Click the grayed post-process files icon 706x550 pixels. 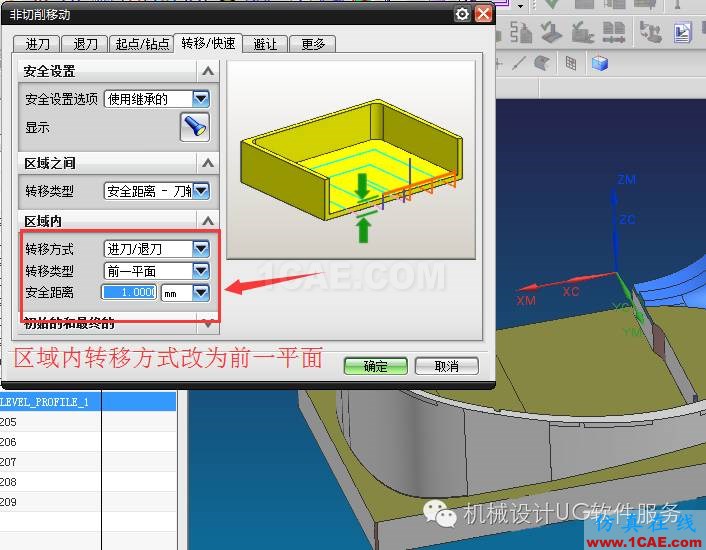[613, 32]
